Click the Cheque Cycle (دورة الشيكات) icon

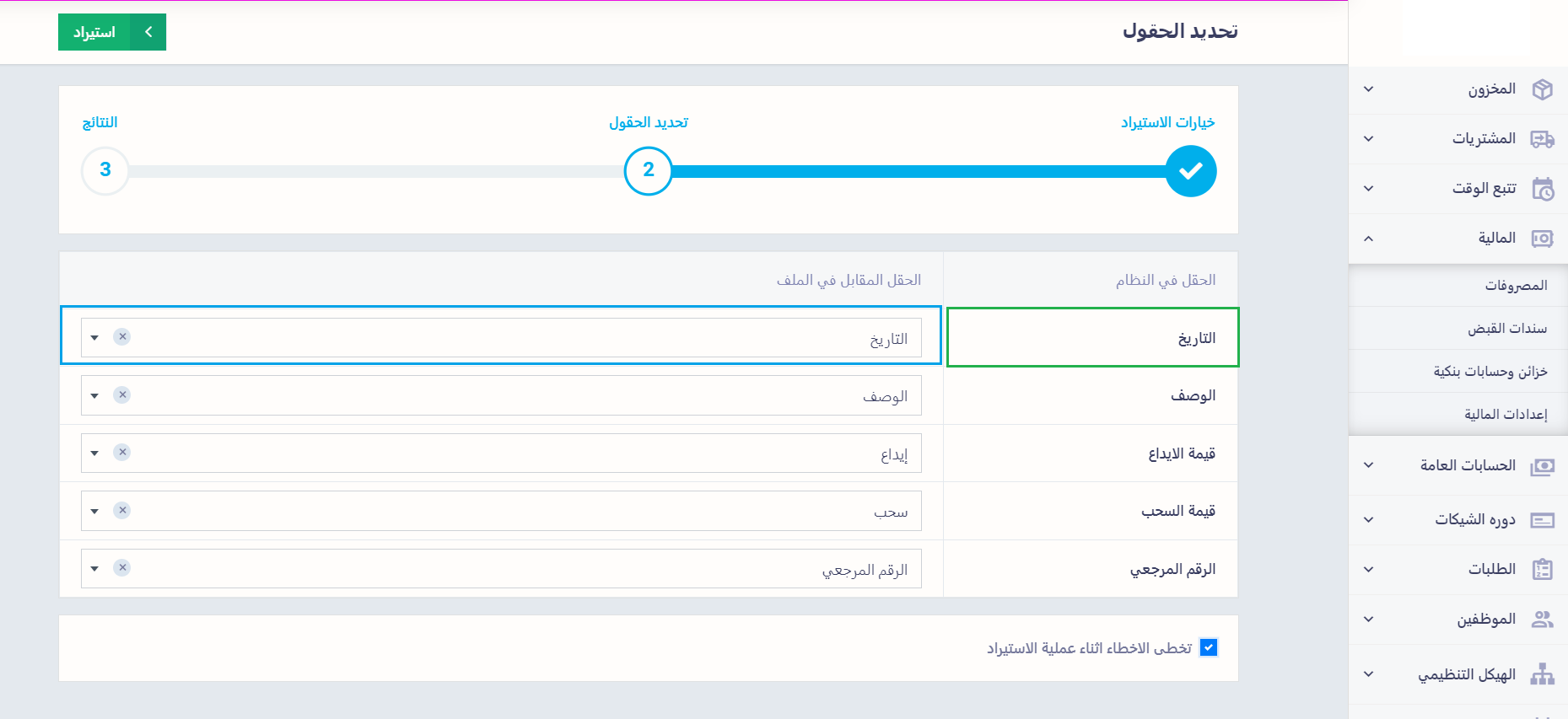1542,520
